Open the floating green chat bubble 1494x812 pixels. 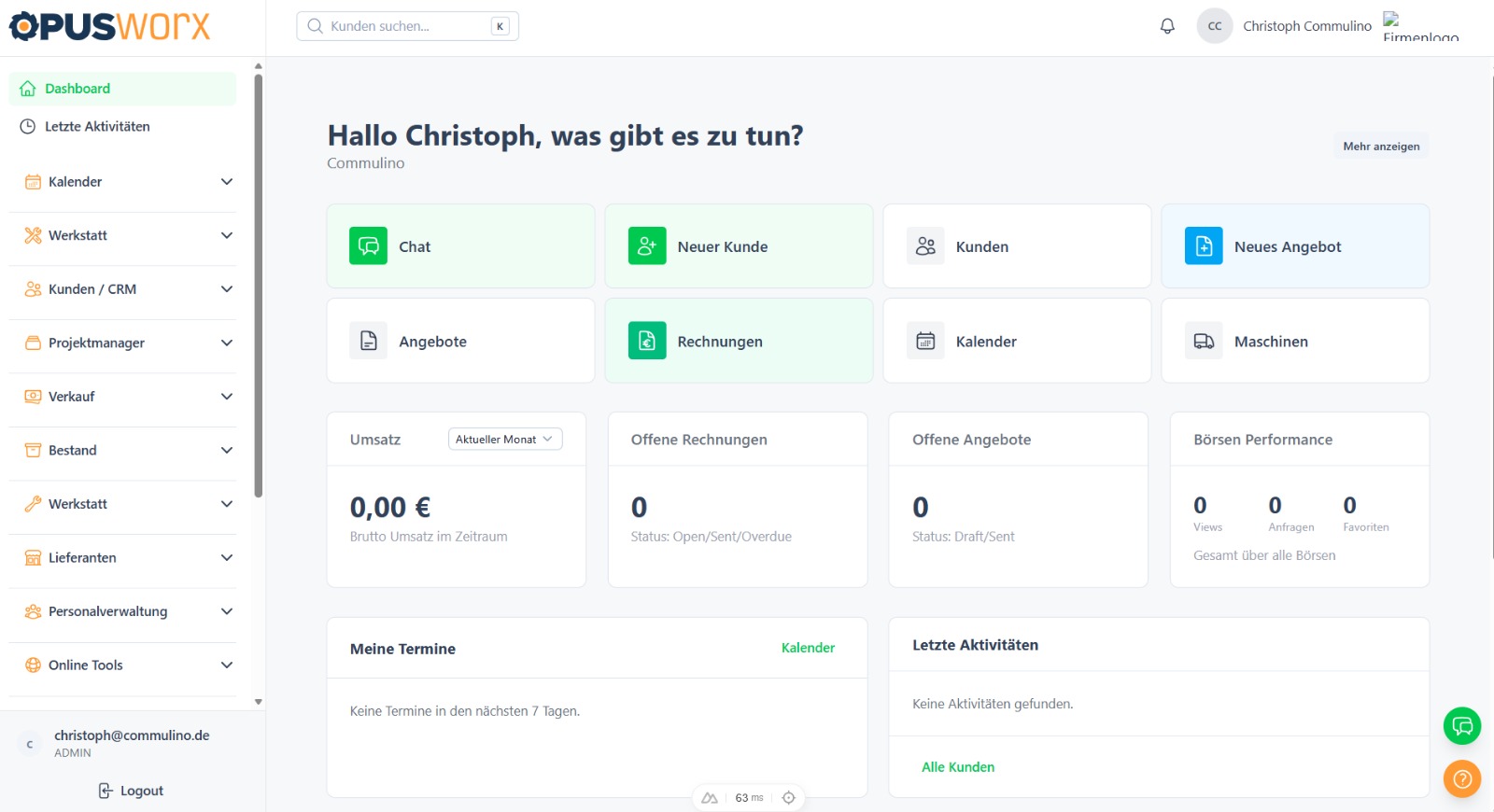click(1462, 726)
